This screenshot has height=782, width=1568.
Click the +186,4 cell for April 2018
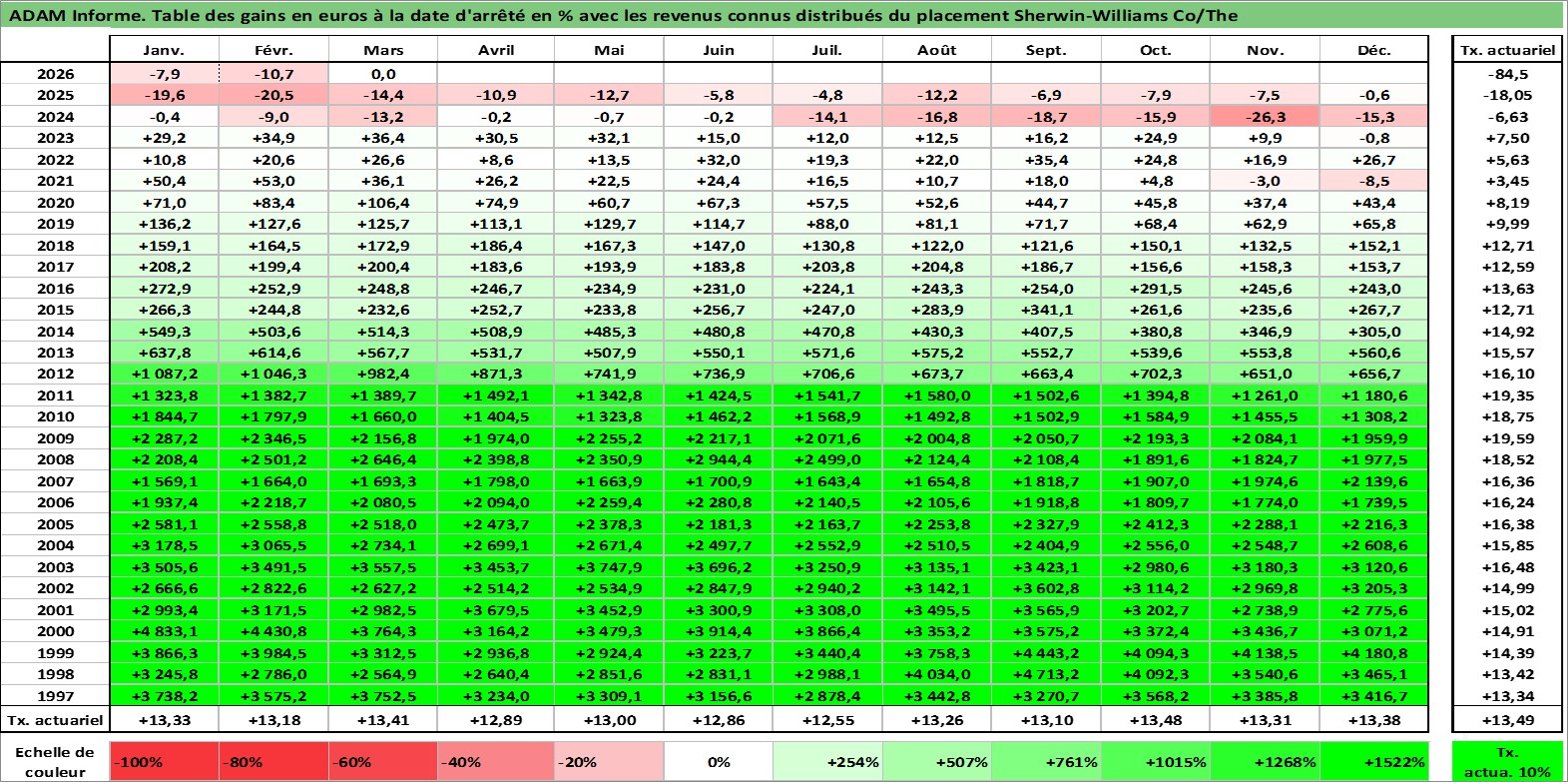click(x=496, y=246)
